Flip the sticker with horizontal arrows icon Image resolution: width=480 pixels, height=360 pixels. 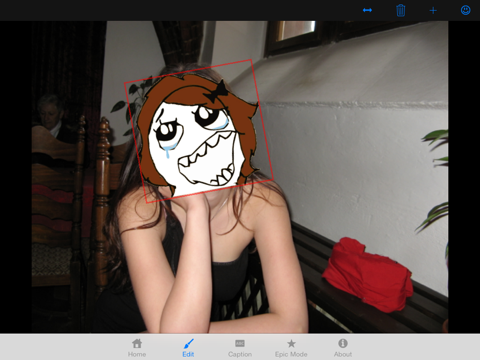pyautogui.click(x=367, y=10)
